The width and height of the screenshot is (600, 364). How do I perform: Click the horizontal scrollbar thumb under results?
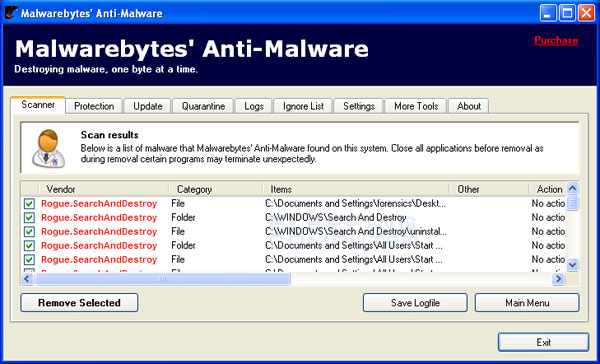[x=163, y=279]
